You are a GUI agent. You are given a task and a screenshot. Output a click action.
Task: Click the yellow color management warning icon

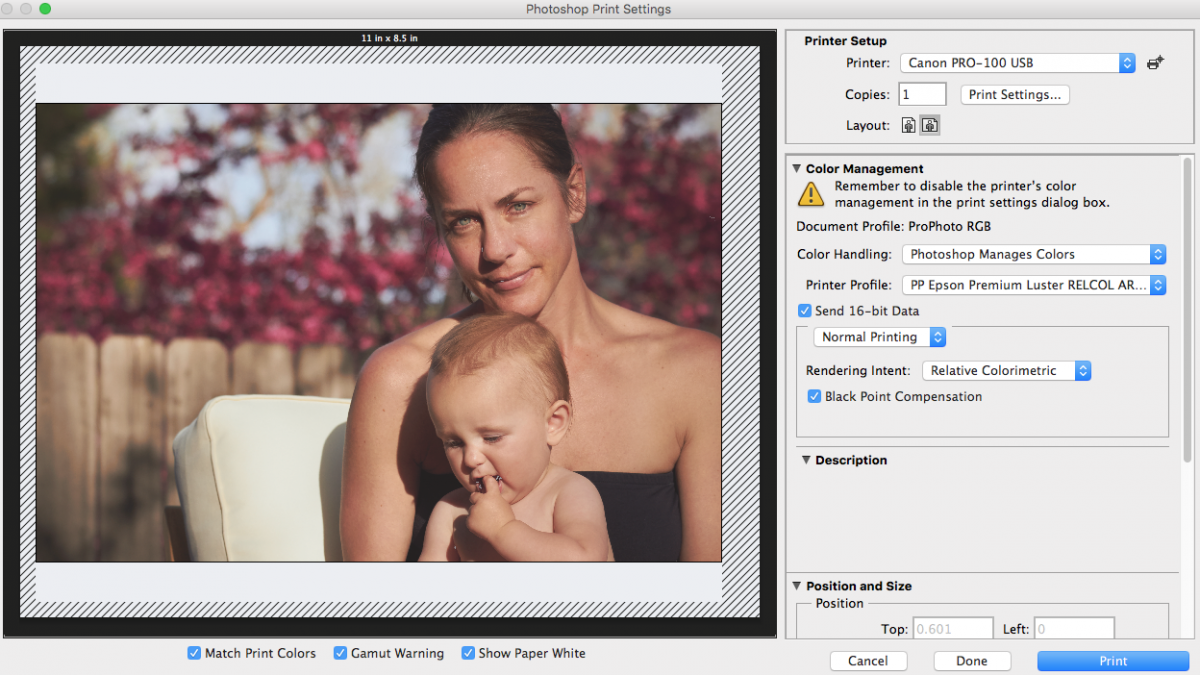click(x=810, y=193)
